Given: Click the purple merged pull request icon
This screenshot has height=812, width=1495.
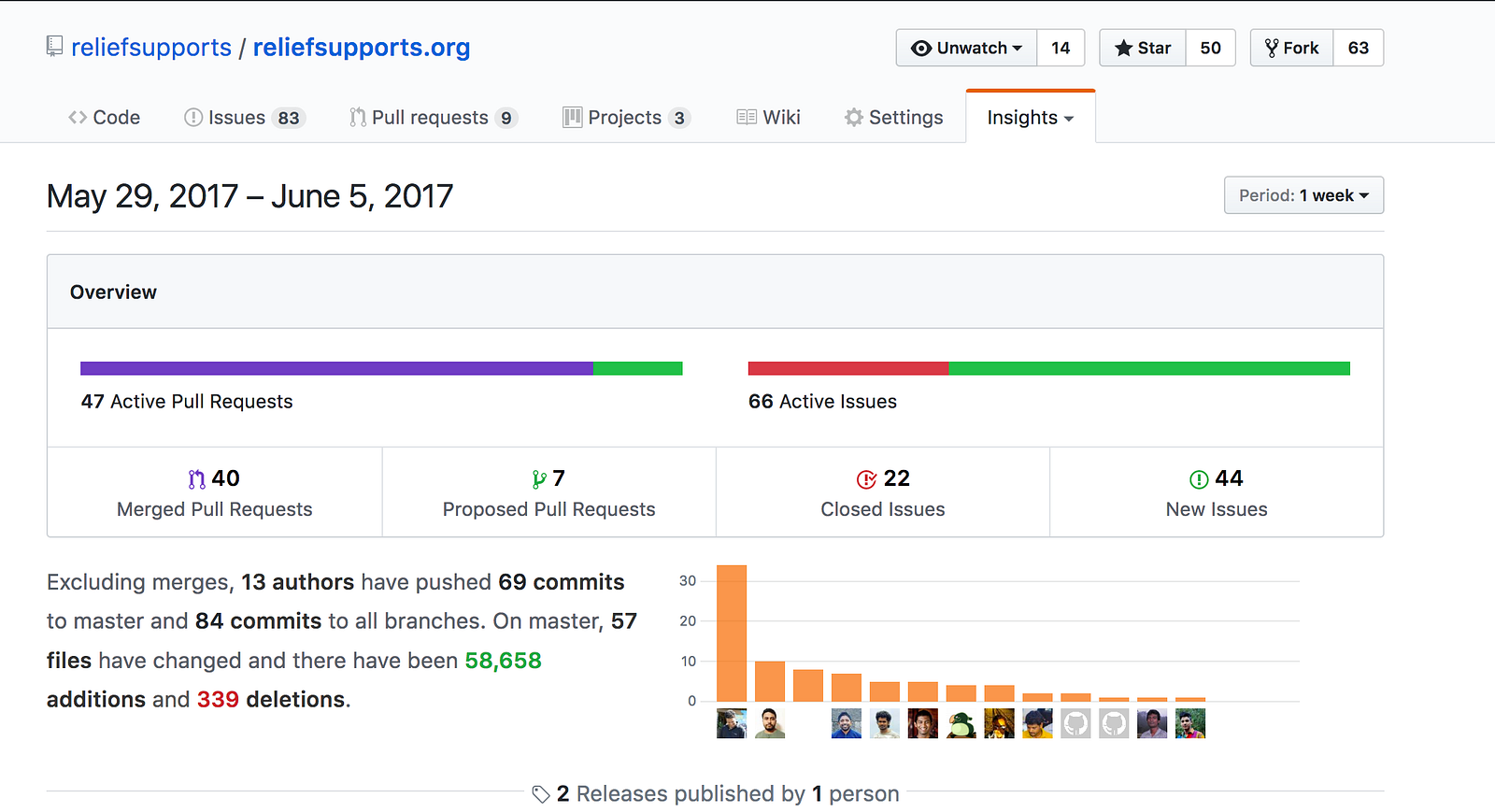Looking at the screenshot, I should [x=196, y=479].
